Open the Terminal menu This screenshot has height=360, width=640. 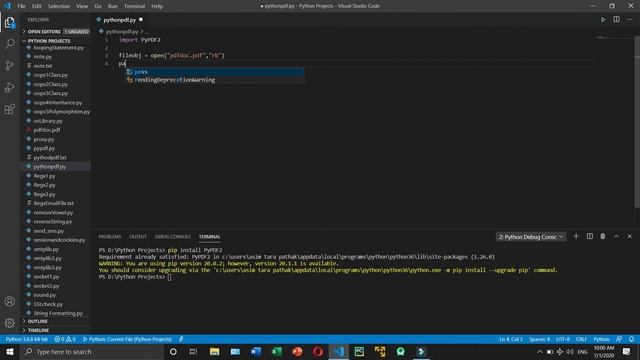pyautogui.click(x=135, y=6)
